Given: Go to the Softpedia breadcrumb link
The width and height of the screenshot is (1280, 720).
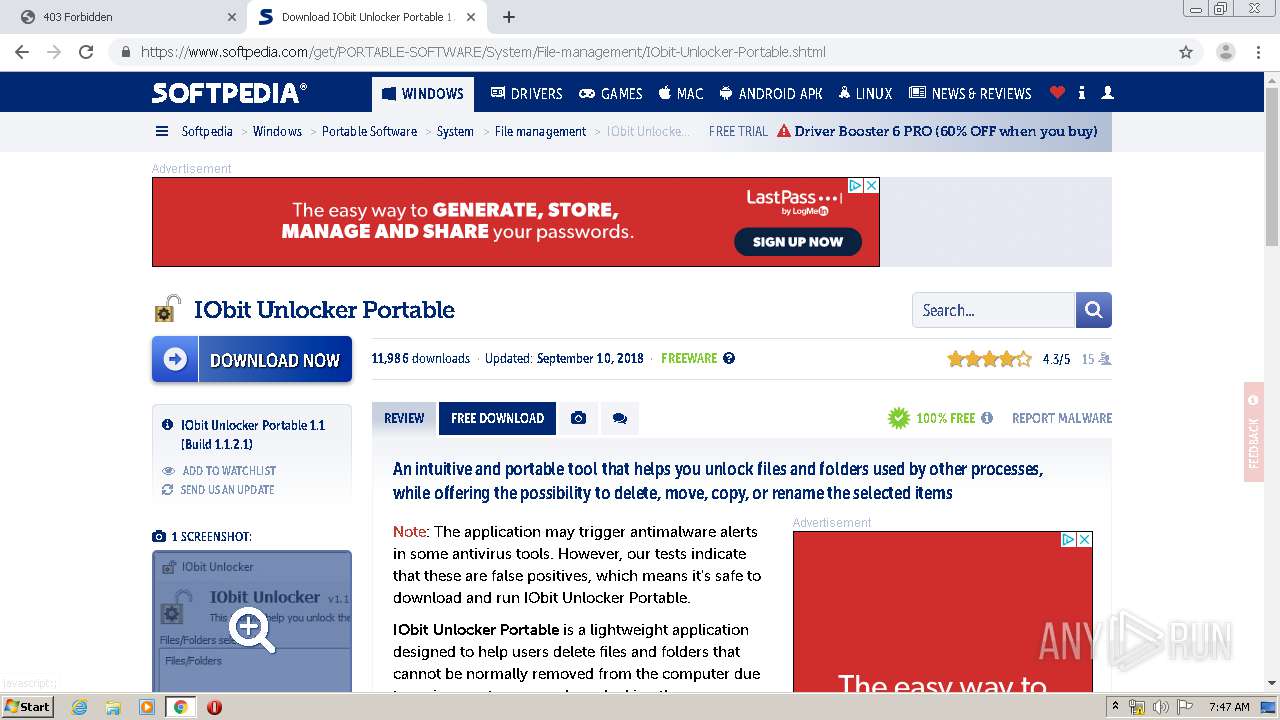Looking at the screenshot, I should pos(207,131).
